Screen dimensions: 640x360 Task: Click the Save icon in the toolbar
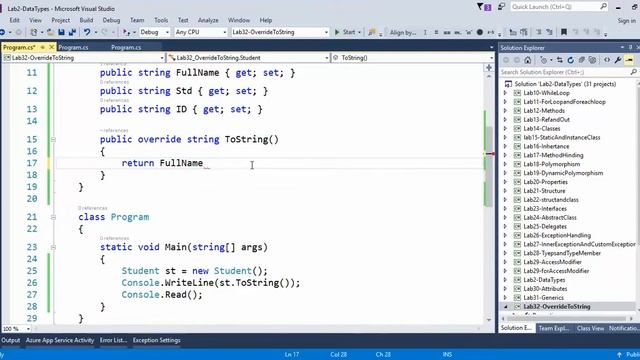click(61, 32)
